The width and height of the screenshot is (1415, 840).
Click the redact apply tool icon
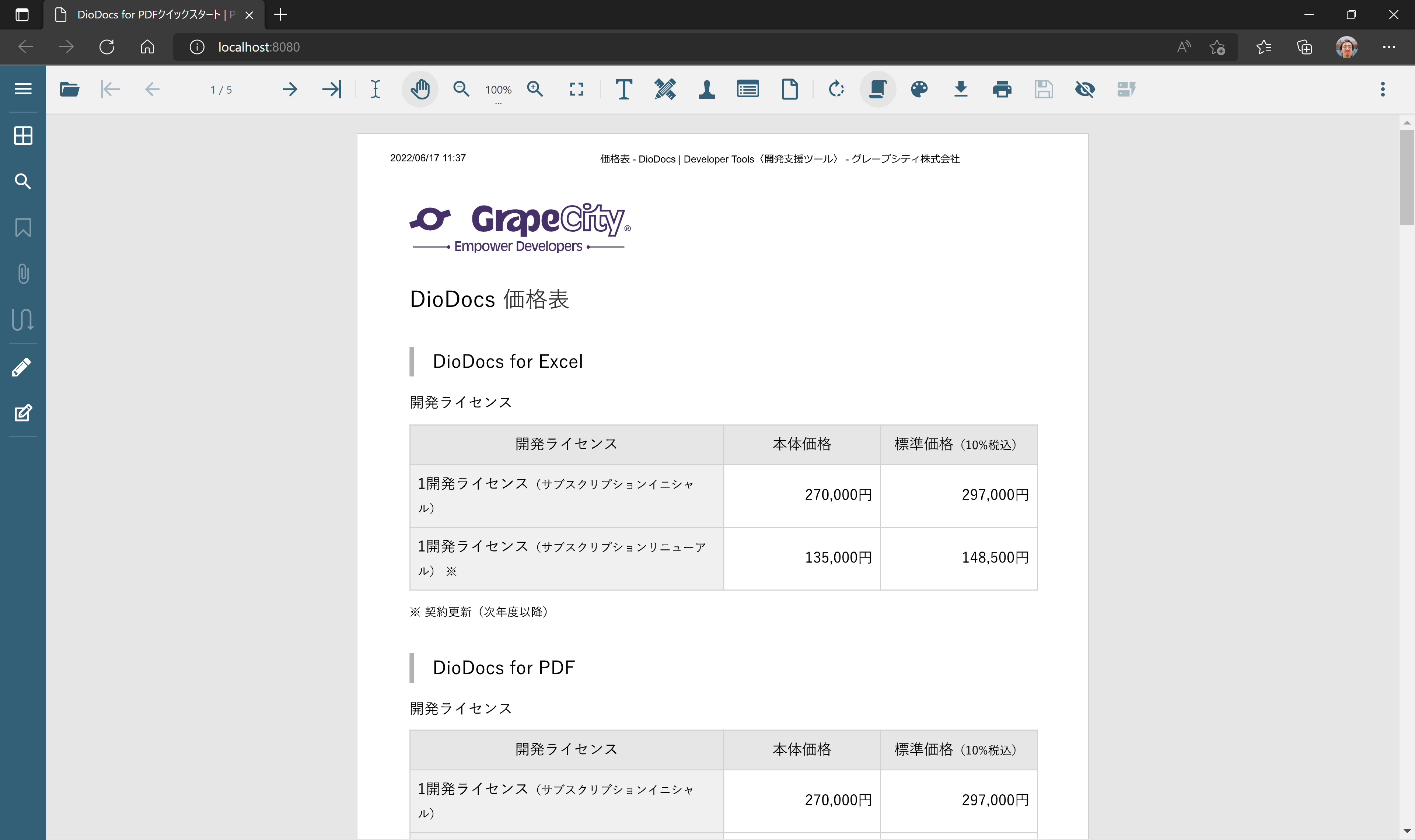click(1126, 89)
